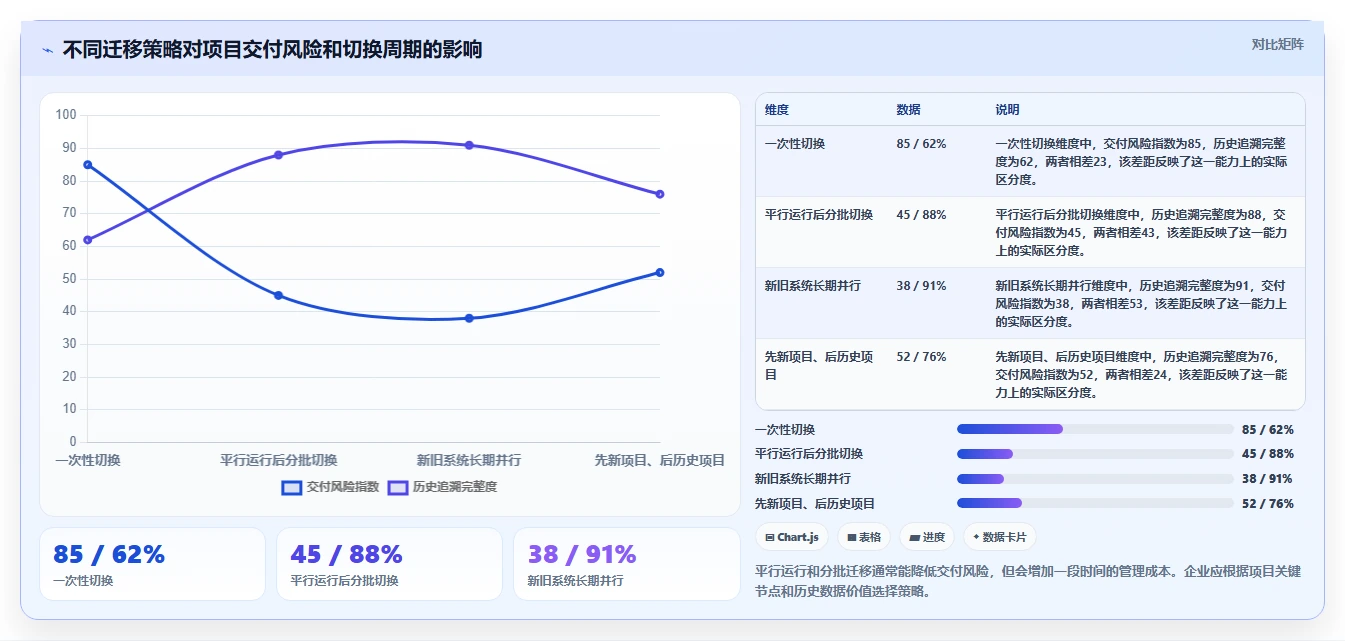
Task: Toggle the 交付风险指数 legend item
Action: [x=331, y=487]
